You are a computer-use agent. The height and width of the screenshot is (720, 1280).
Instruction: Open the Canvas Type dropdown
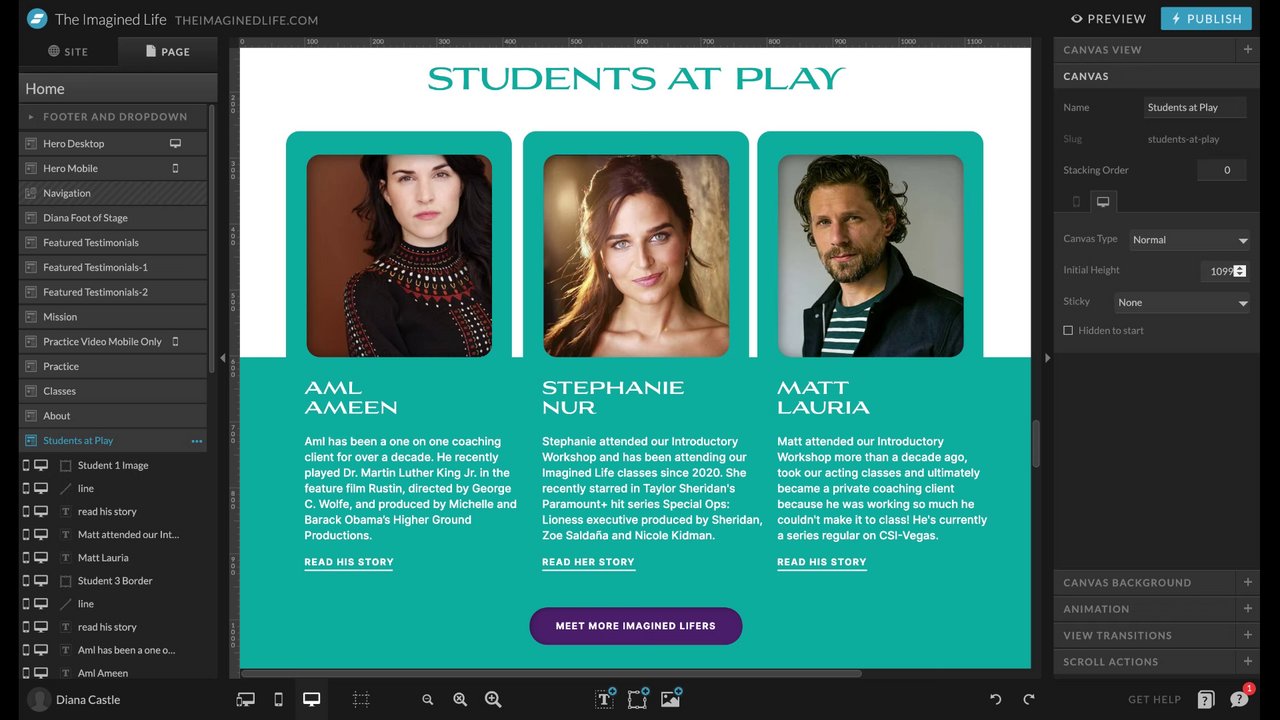click(1189, 240)
